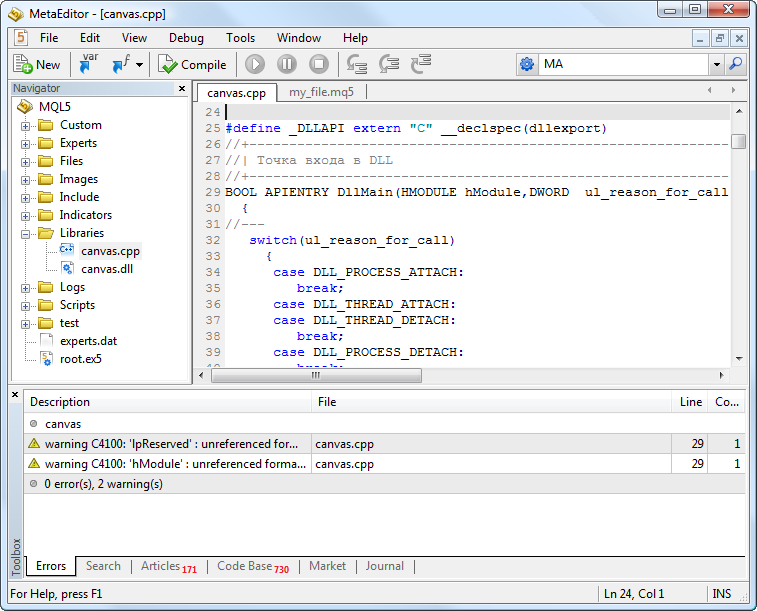Screen dimensions: 757x611
Task: Click the Step Out debug icon
Action: click(421, 64)
